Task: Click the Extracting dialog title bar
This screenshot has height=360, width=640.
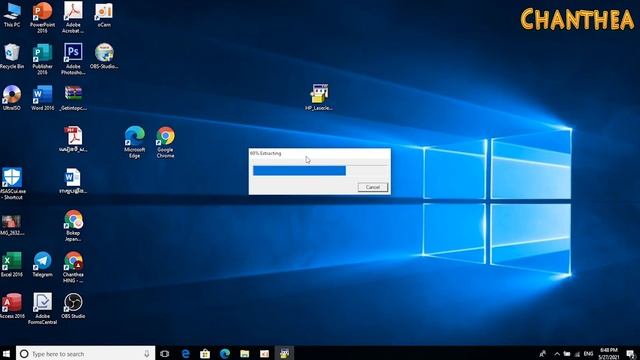Action: (x=320, y=153)
